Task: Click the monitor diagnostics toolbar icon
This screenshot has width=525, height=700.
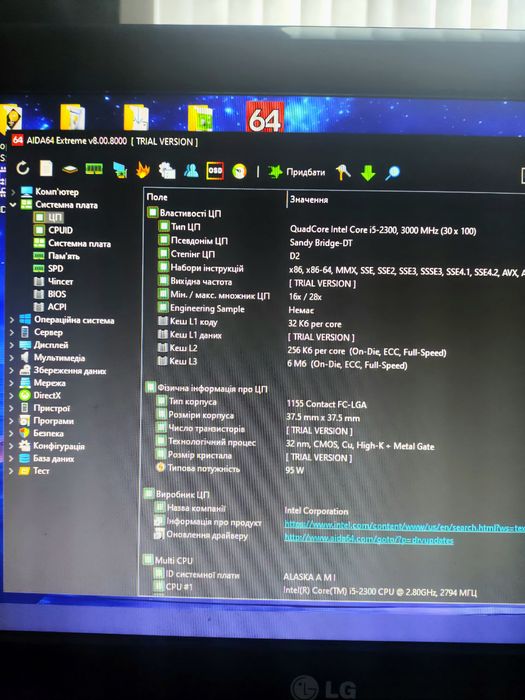Action: coord(120,170)
